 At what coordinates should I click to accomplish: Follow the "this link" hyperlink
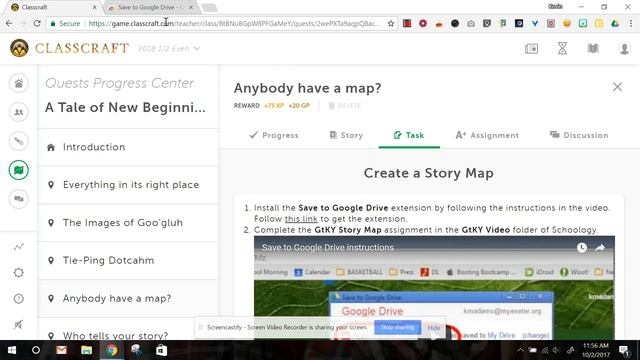tap(301, 219)
